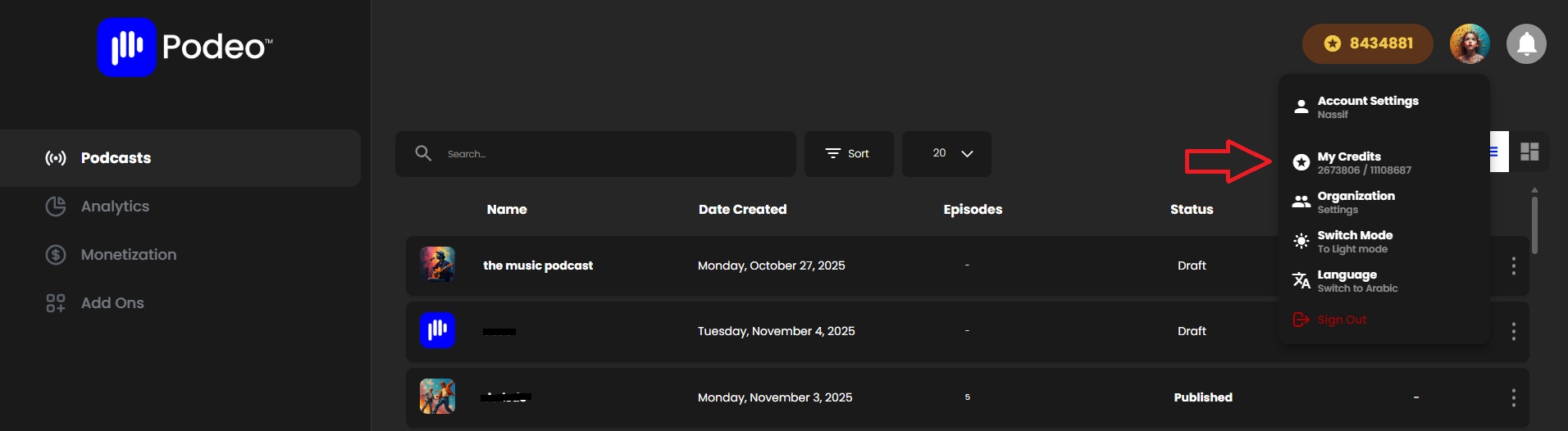This screenshot has height=431, width=1568.
Task: Open the notifications bell icon
Action: (x=1526, y=43)
